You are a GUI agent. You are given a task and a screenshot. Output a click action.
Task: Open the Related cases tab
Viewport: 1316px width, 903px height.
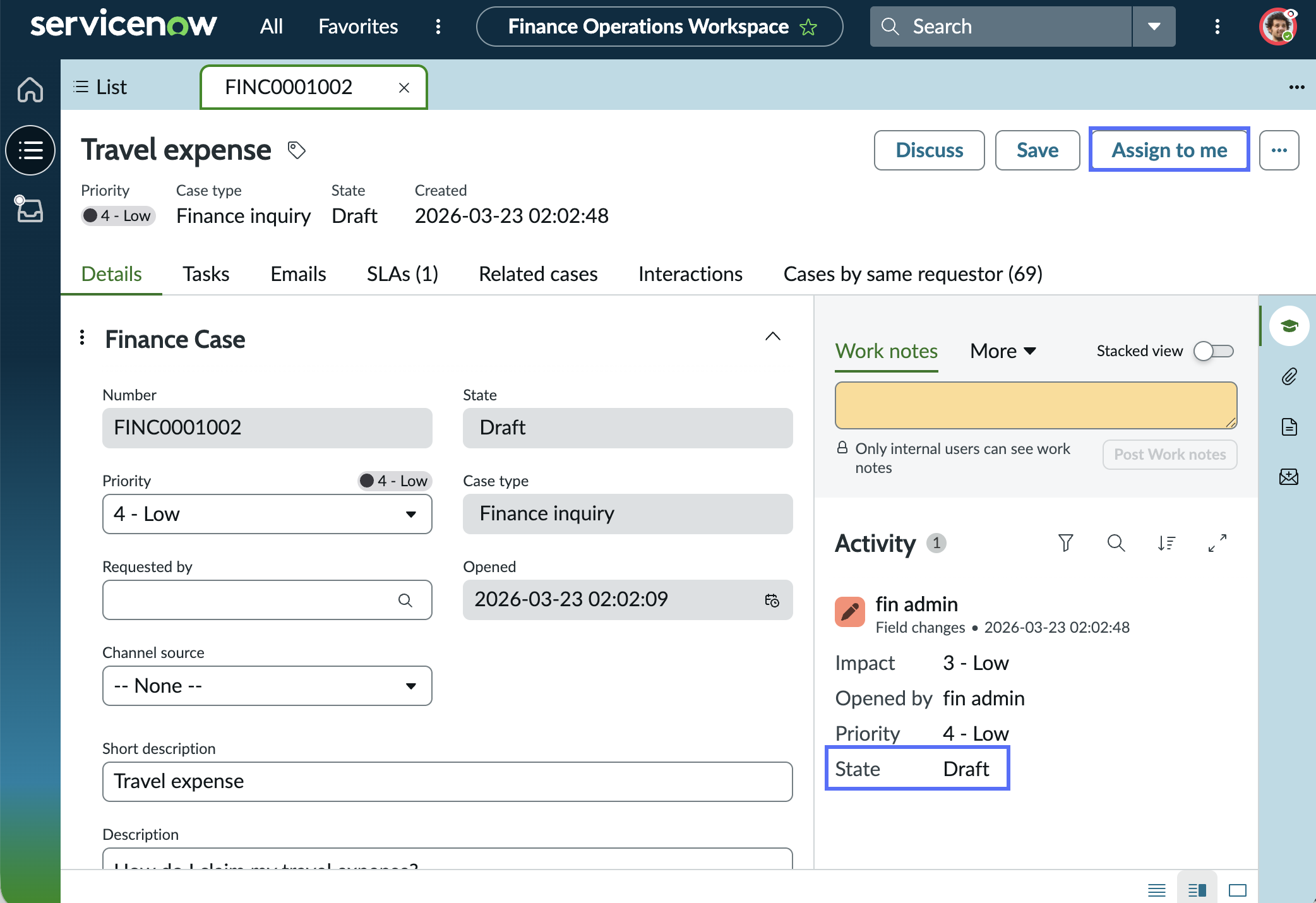click(x=538, y=274)
